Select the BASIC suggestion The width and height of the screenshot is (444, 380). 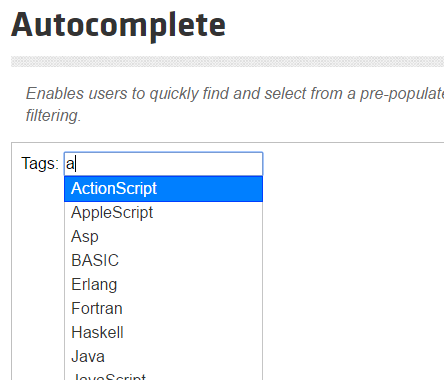[x=163, y=261]
